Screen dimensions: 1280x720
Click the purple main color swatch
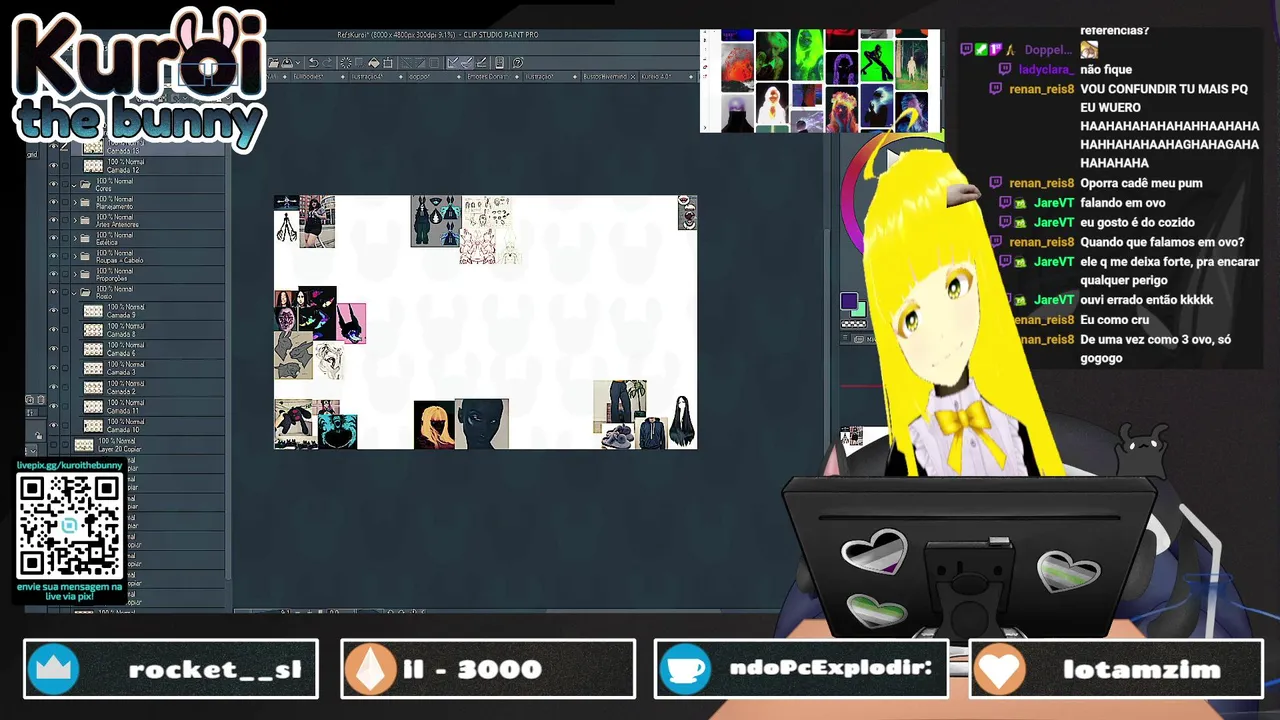pyautogui.click(x=849, y=301)
